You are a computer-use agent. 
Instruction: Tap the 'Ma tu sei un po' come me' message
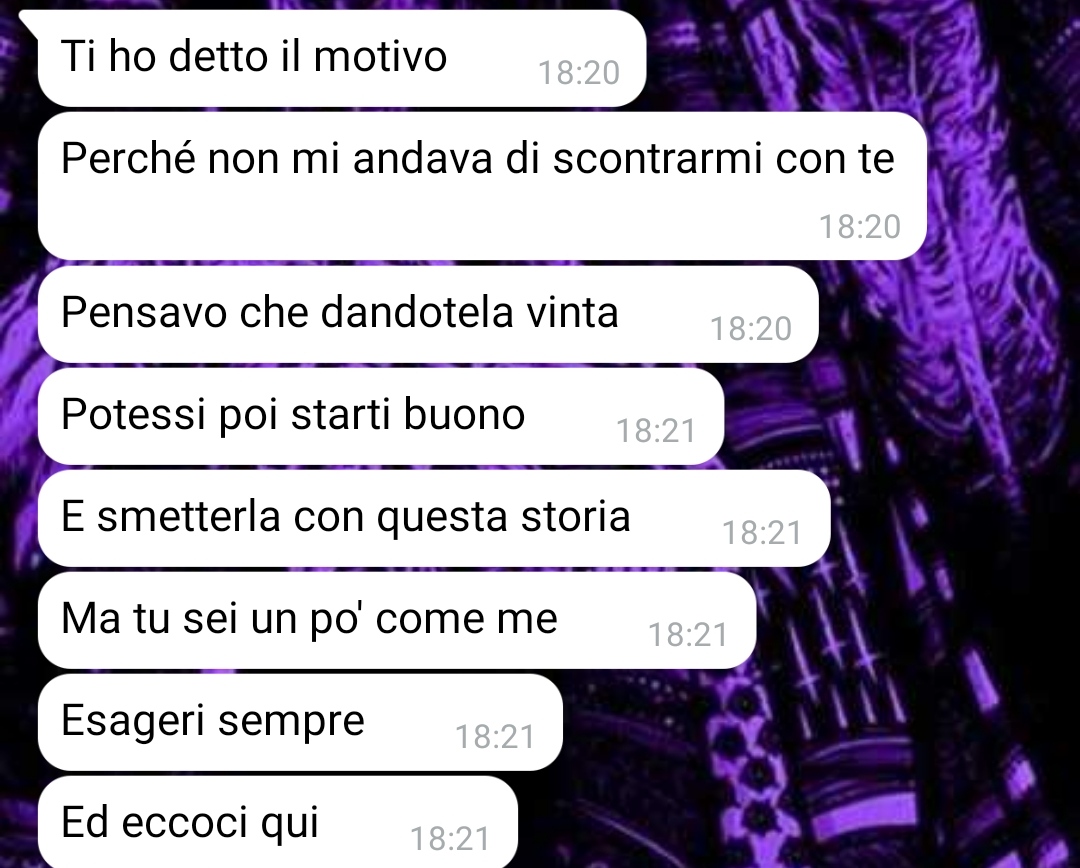(309, 618)
